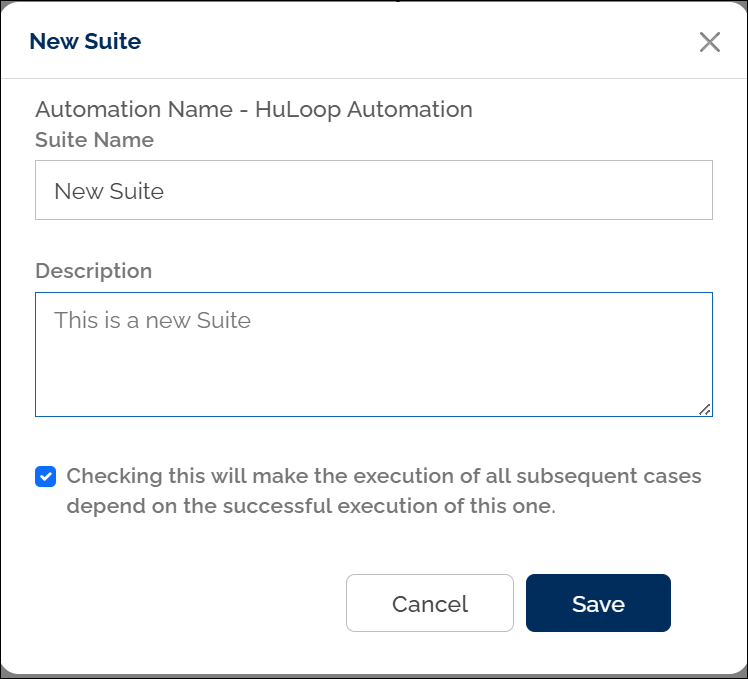Click the Description label
748x679 pixels.
[x=93, y=271]
